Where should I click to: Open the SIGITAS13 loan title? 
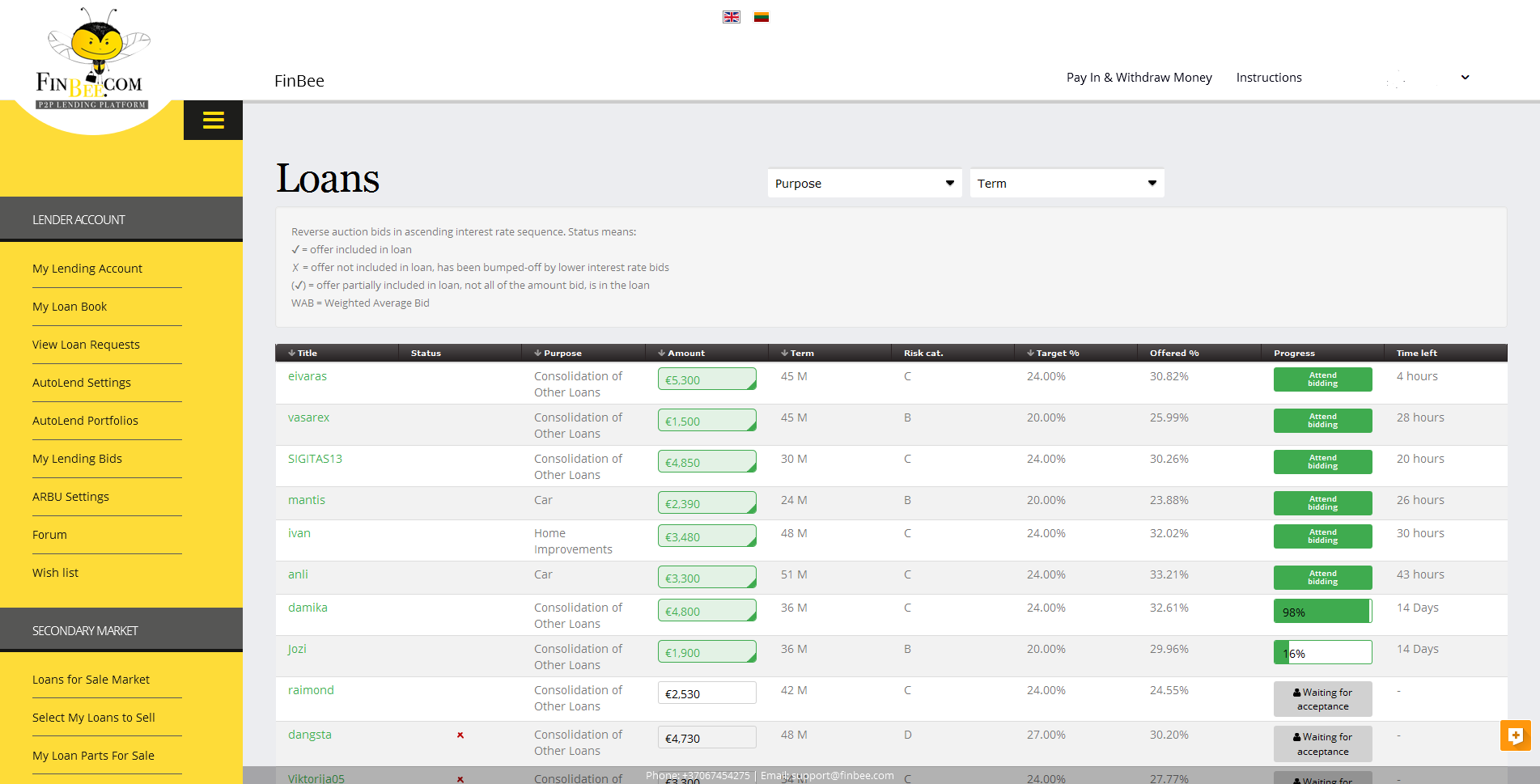315,459
